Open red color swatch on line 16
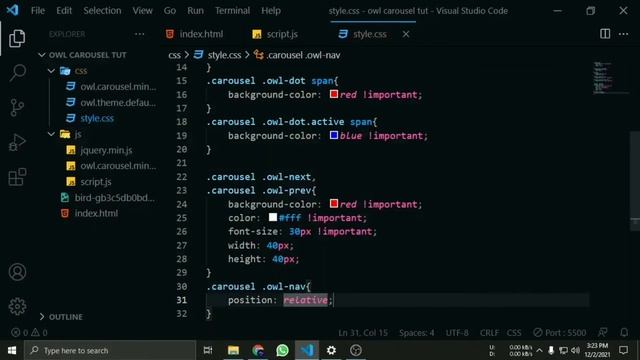The height and width of the screenshot is (360, 640). 334,94
